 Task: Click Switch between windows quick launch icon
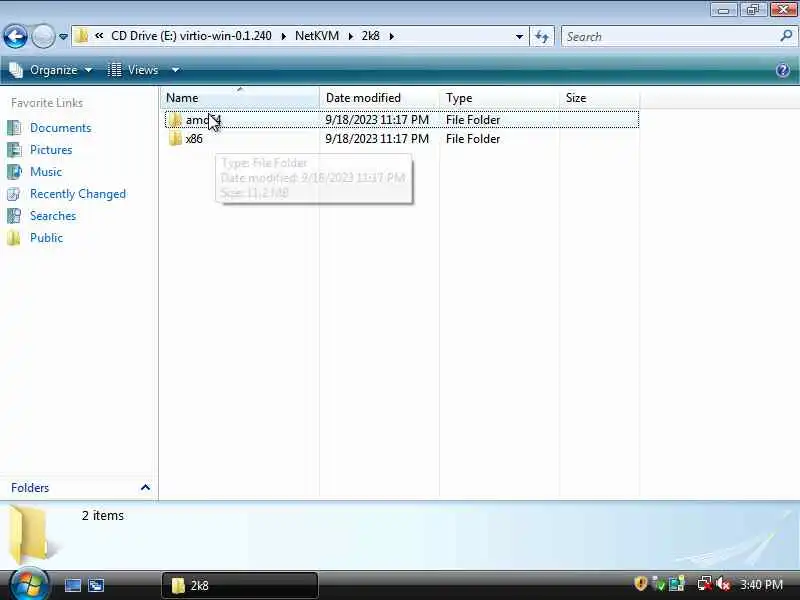[96, 585]
